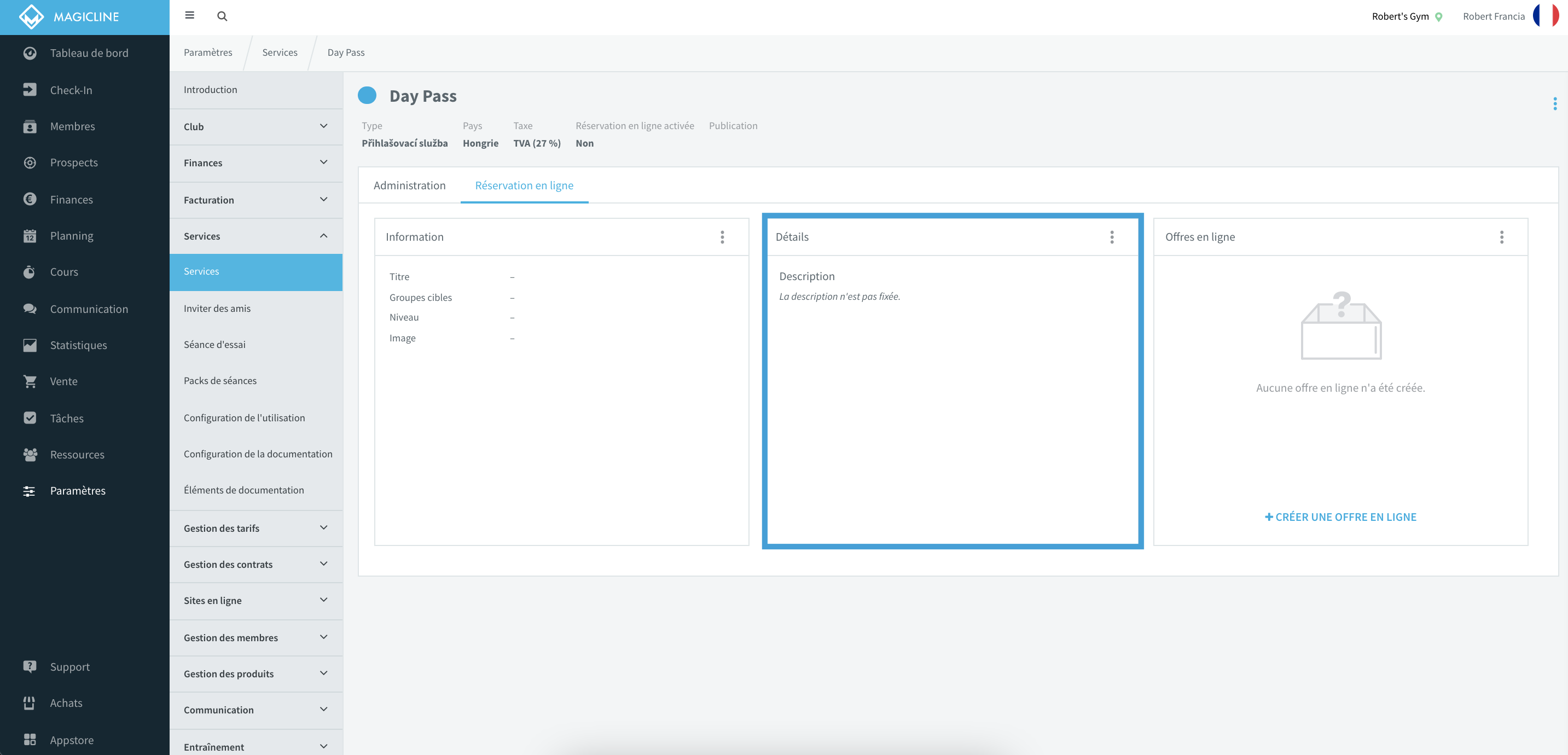
Task: Open three-dot menu in Offres en ligne
Action: click(x=1502, y=237)
